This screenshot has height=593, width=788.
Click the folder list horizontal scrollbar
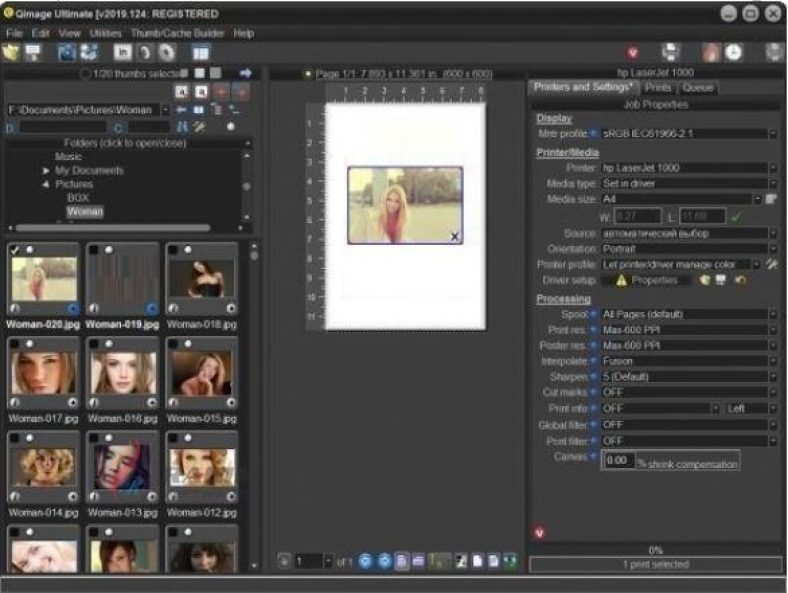pyautogui.click(x=110, y=228)
